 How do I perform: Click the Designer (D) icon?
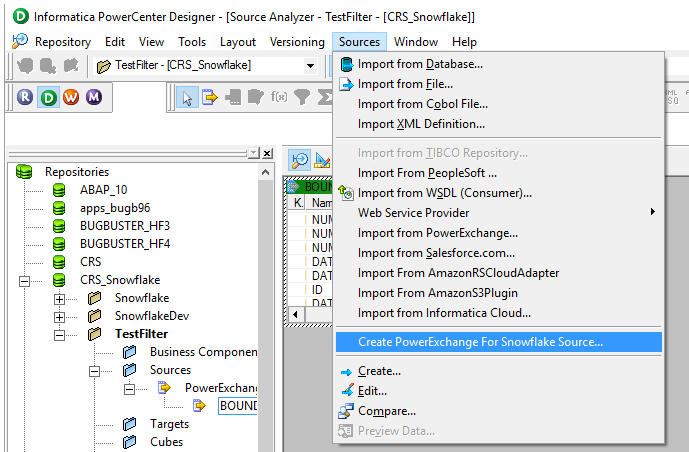(x=49, y=97)
